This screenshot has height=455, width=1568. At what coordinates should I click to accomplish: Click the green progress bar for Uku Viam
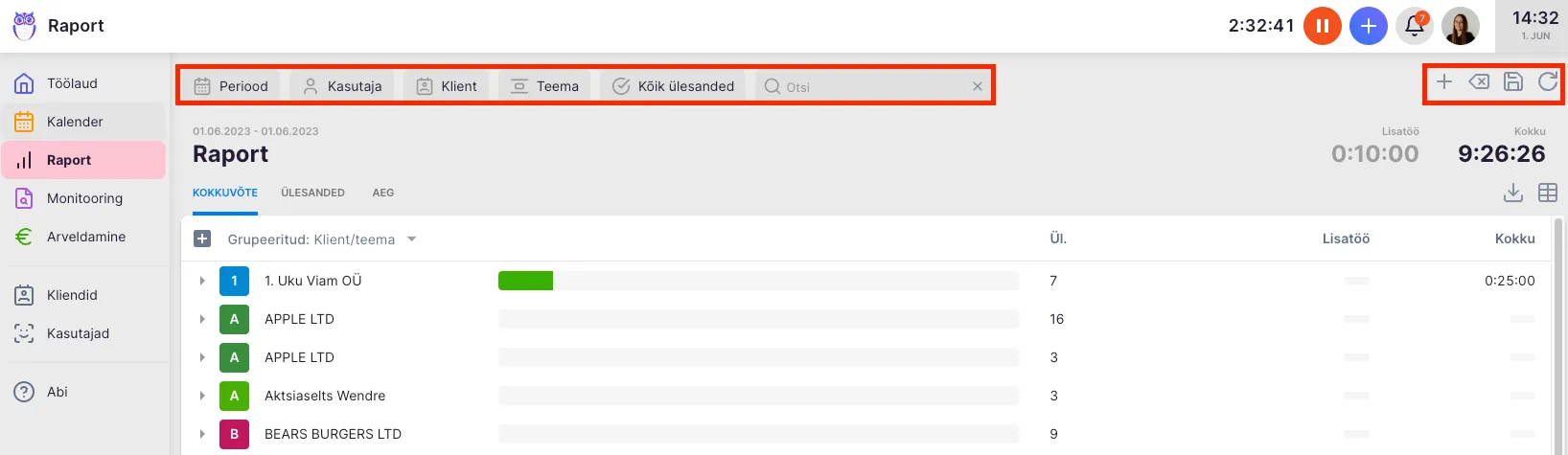click(525, 281)
